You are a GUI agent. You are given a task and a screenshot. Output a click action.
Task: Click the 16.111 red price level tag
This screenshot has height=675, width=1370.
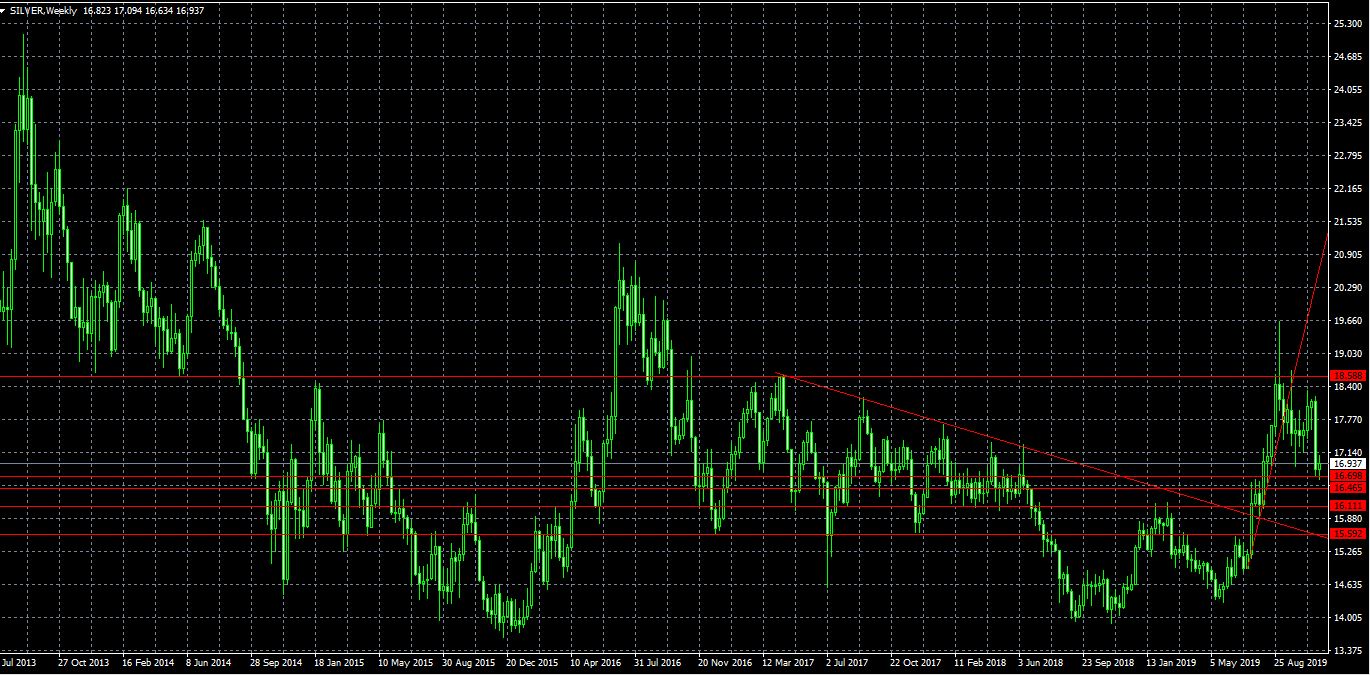pos(1348,507)
